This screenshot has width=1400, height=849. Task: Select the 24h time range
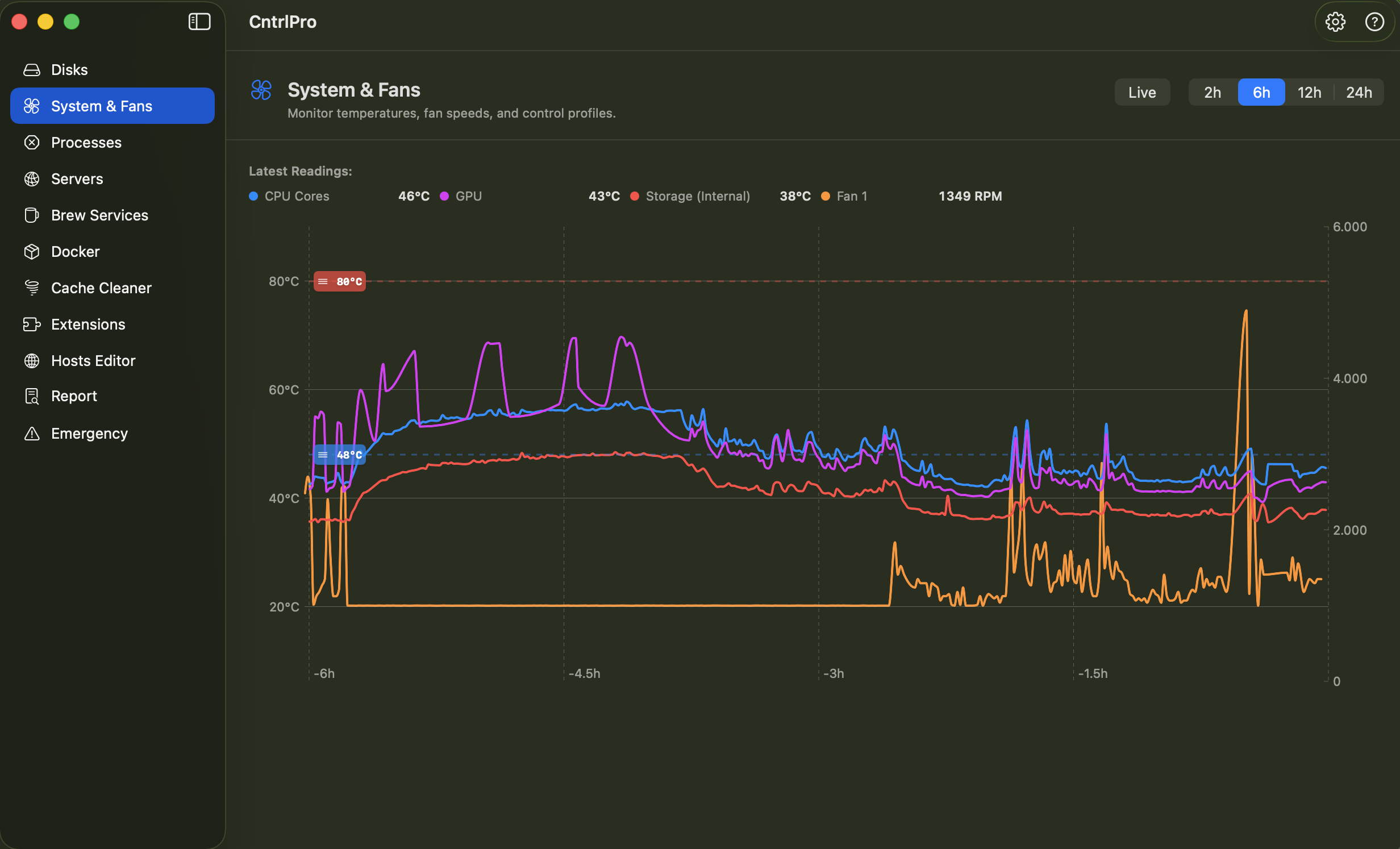1359,93
